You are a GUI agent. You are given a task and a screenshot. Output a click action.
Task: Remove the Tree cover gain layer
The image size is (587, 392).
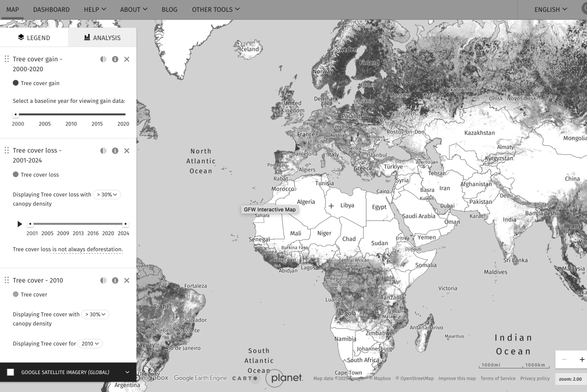(x=127, y=59)
